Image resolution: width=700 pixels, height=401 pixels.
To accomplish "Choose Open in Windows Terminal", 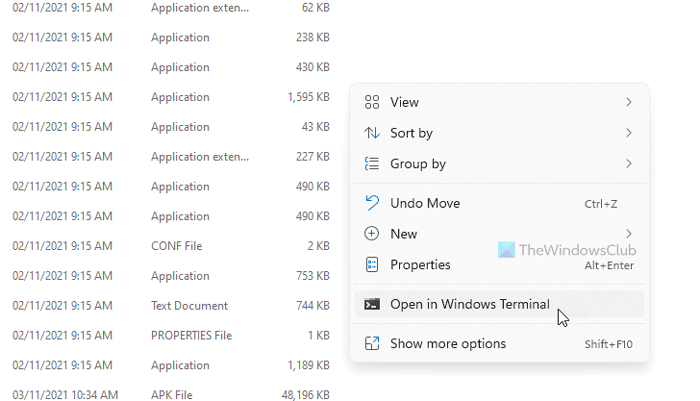I will coord(469,305).
